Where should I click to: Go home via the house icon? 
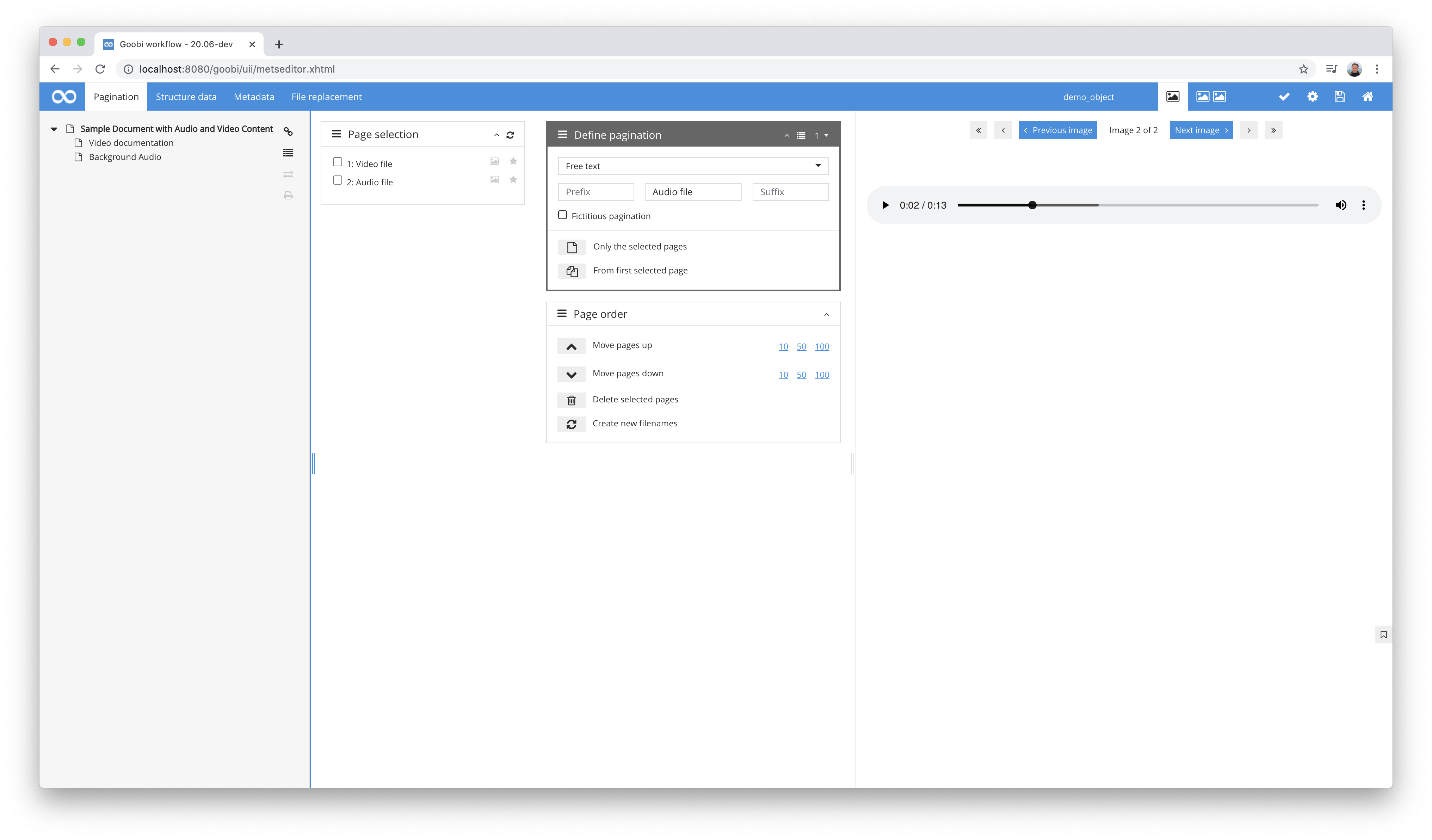[1367, 97]
